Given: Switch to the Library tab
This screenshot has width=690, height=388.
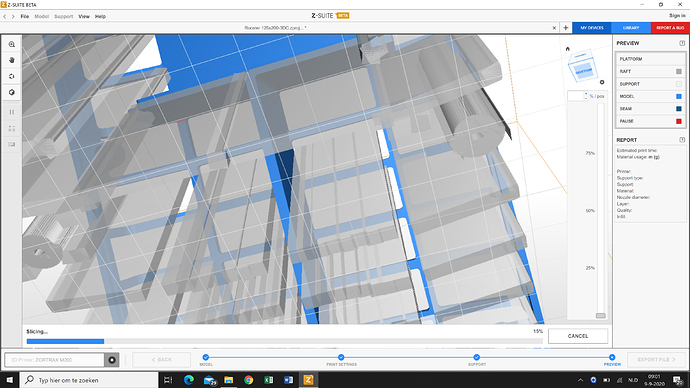Looking at the screenshot, I should click(631, 28).
